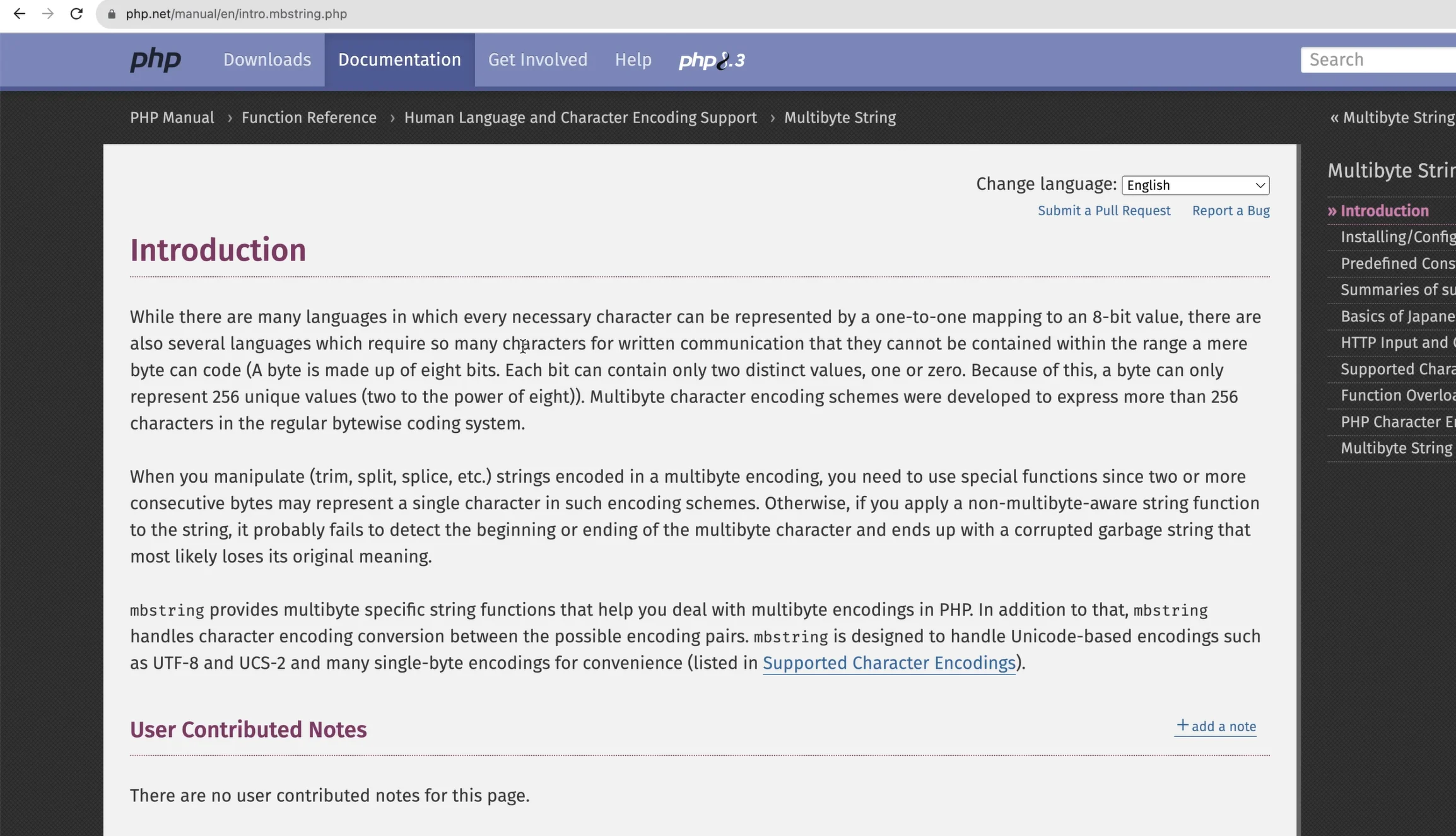This screenshot has height=836, width=1456.
Task: Open the php 8.3 release logo
Action: pyautogui.click(x=712, y=60)
